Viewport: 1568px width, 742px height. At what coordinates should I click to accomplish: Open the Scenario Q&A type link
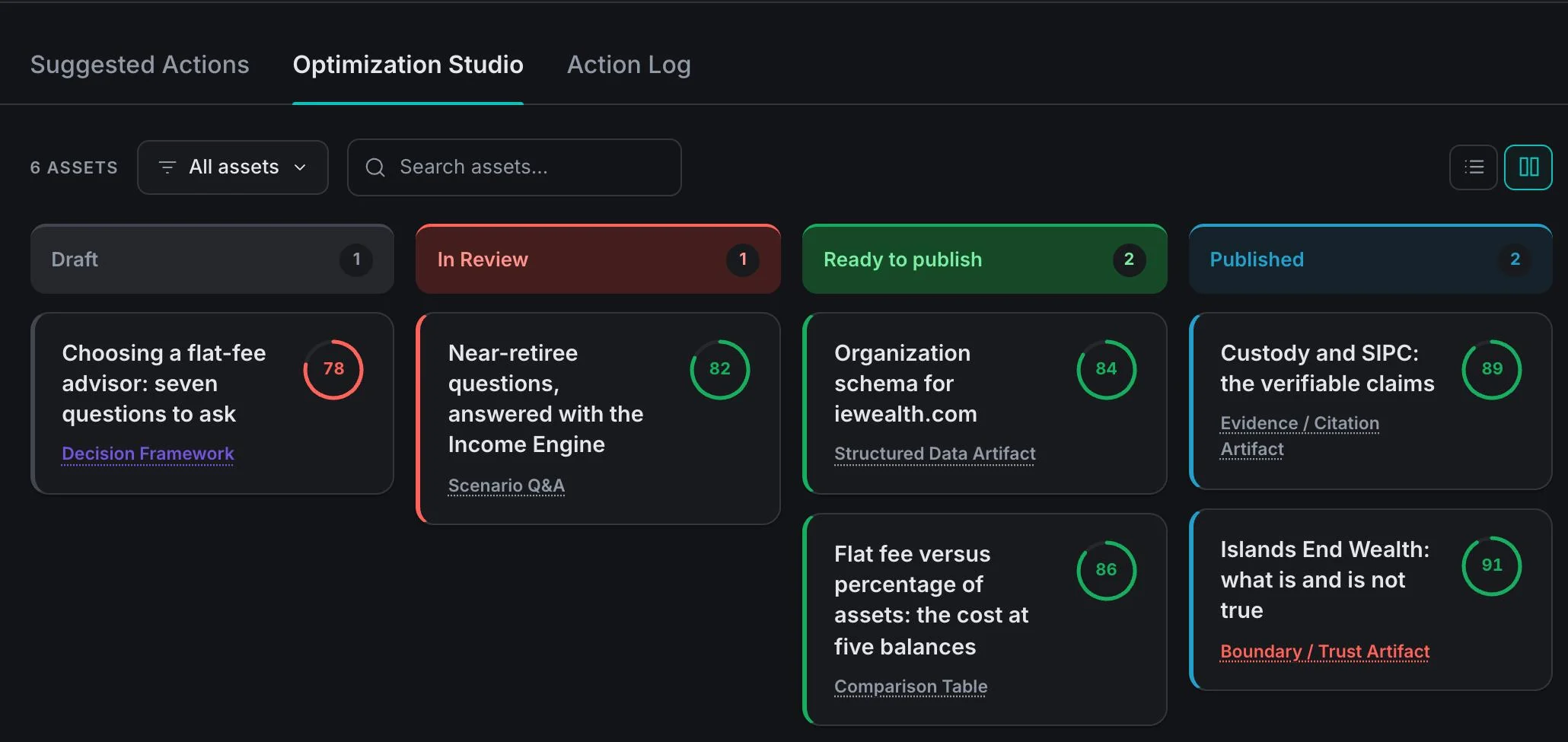click(506, 486)
